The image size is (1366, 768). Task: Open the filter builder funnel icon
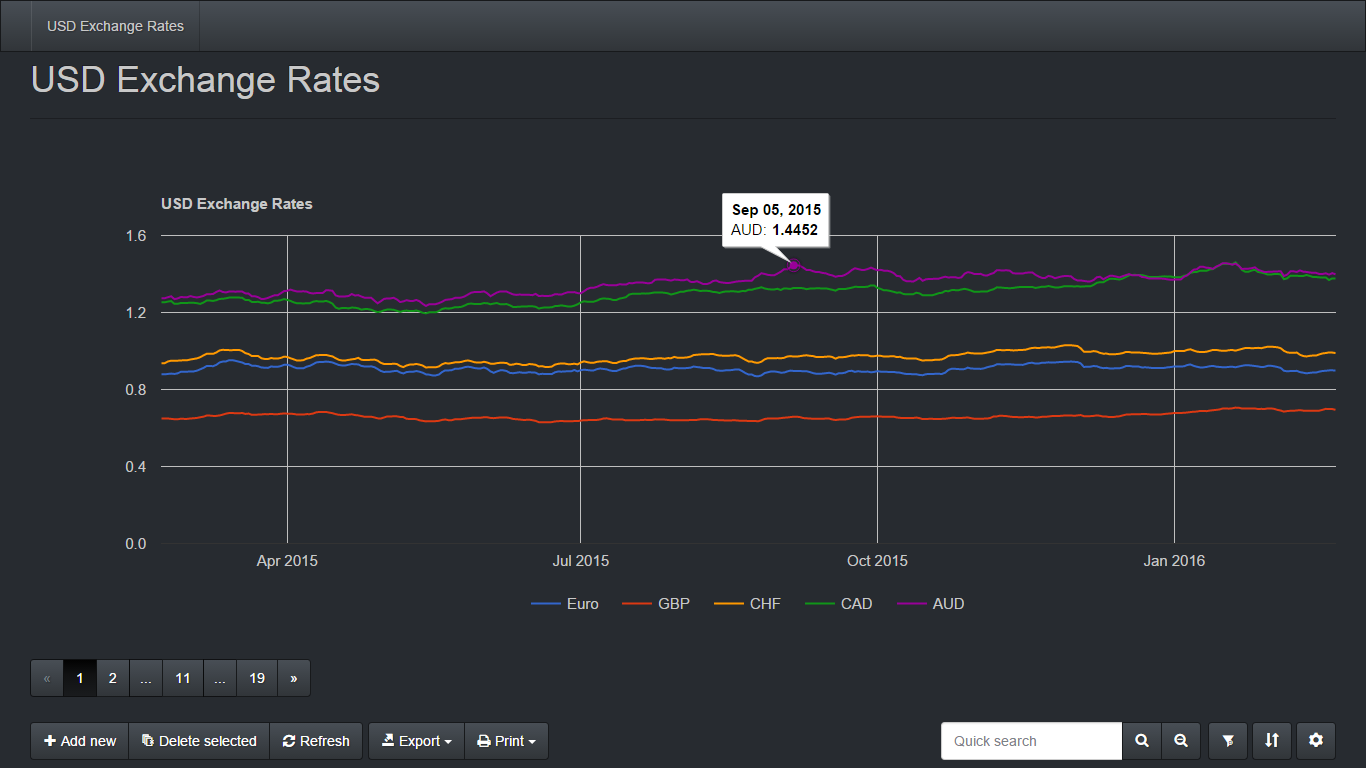[x=1228, y=741]
